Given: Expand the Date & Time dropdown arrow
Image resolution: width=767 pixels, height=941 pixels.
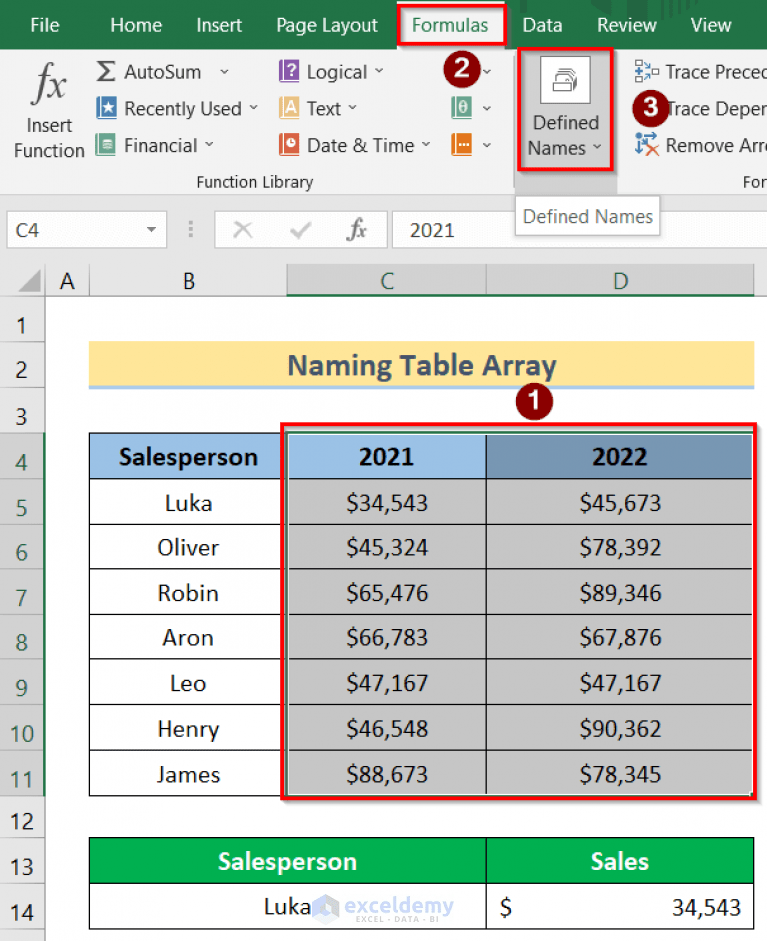Looking at the screenshot, I should tap(426, 145).
